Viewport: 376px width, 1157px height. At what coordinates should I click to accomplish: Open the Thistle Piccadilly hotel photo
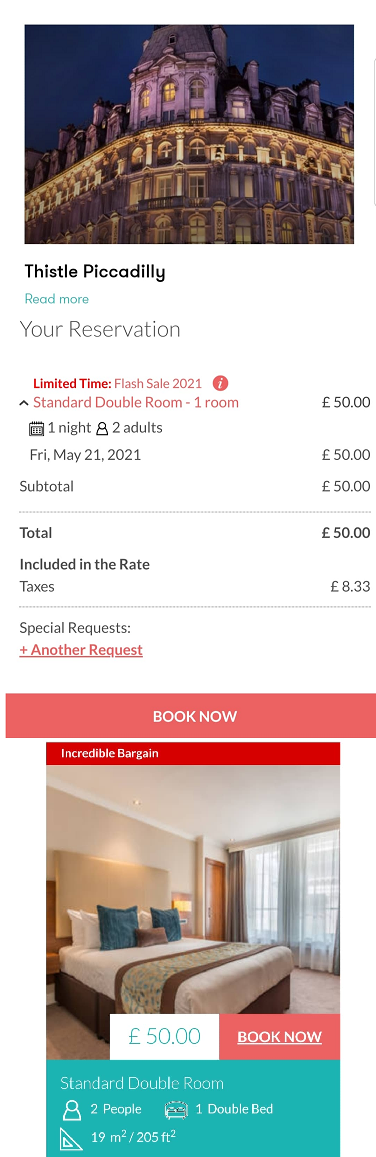[189, 134]
